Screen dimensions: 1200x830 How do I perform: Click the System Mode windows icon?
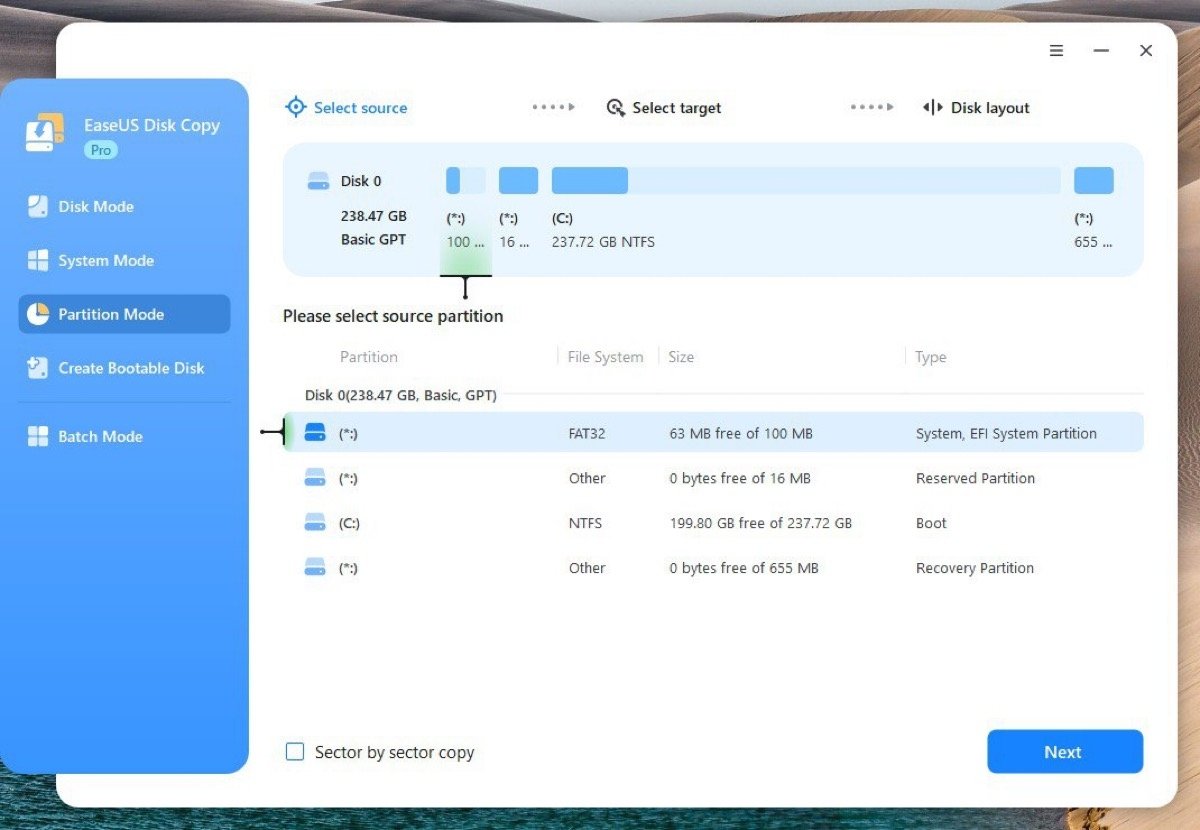pos(37,261)
